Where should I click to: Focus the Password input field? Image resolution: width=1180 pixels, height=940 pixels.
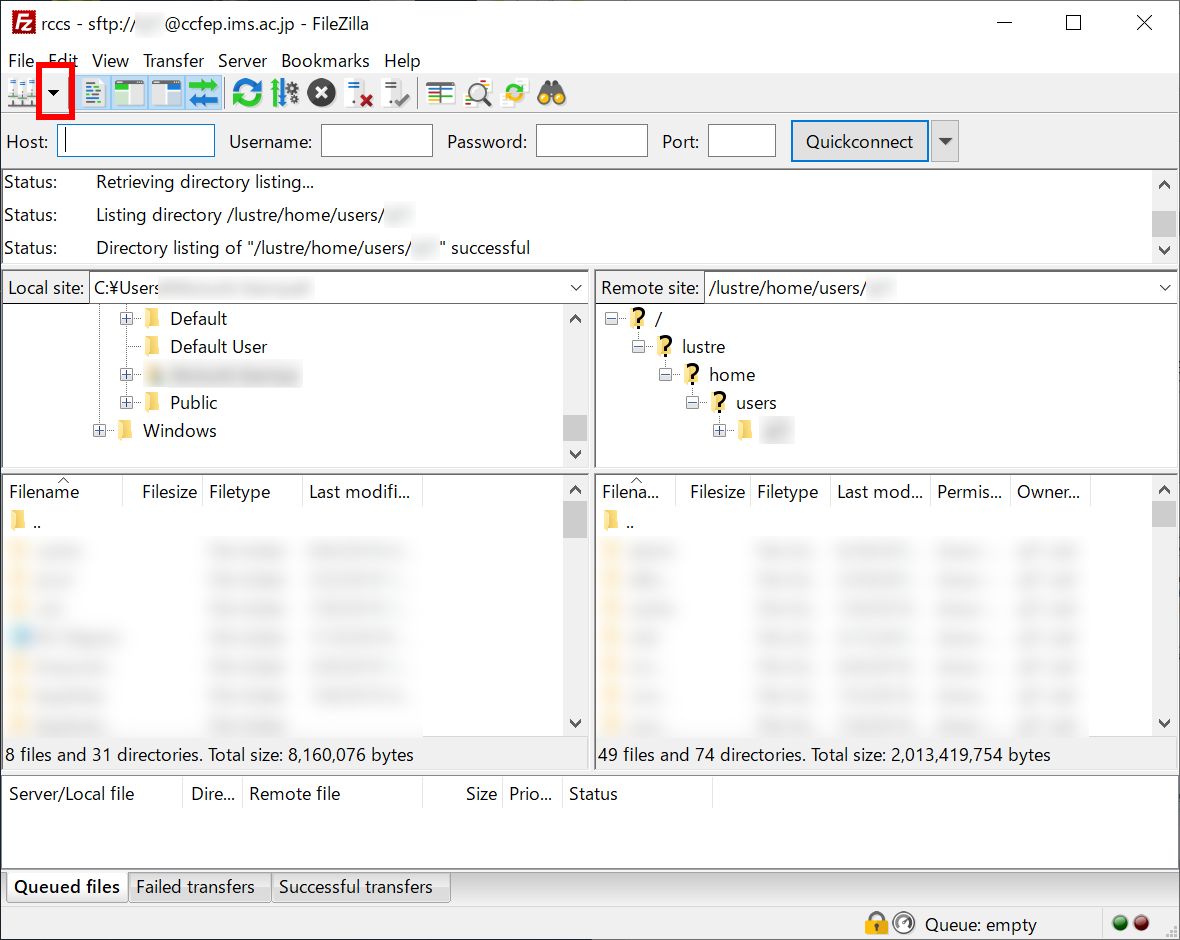pos(592,141)
